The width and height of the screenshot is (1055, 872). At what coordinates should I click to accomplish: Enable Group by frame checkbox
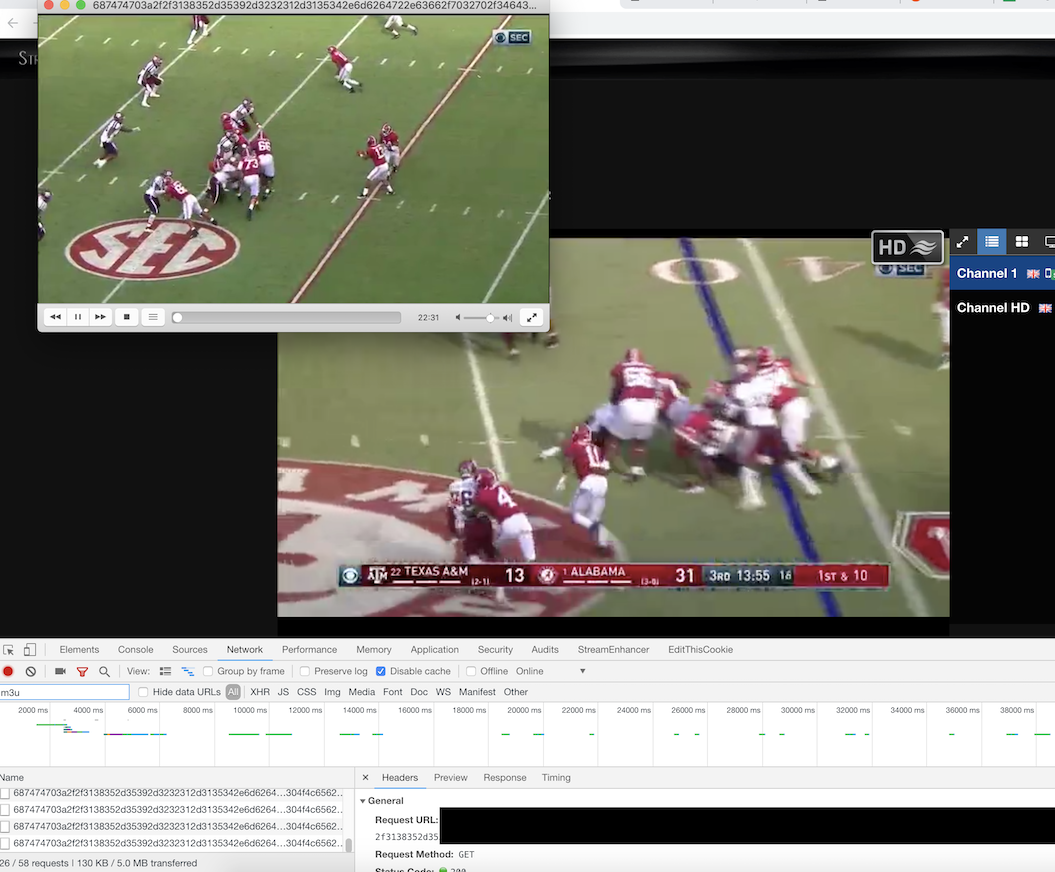coord(208,671)
